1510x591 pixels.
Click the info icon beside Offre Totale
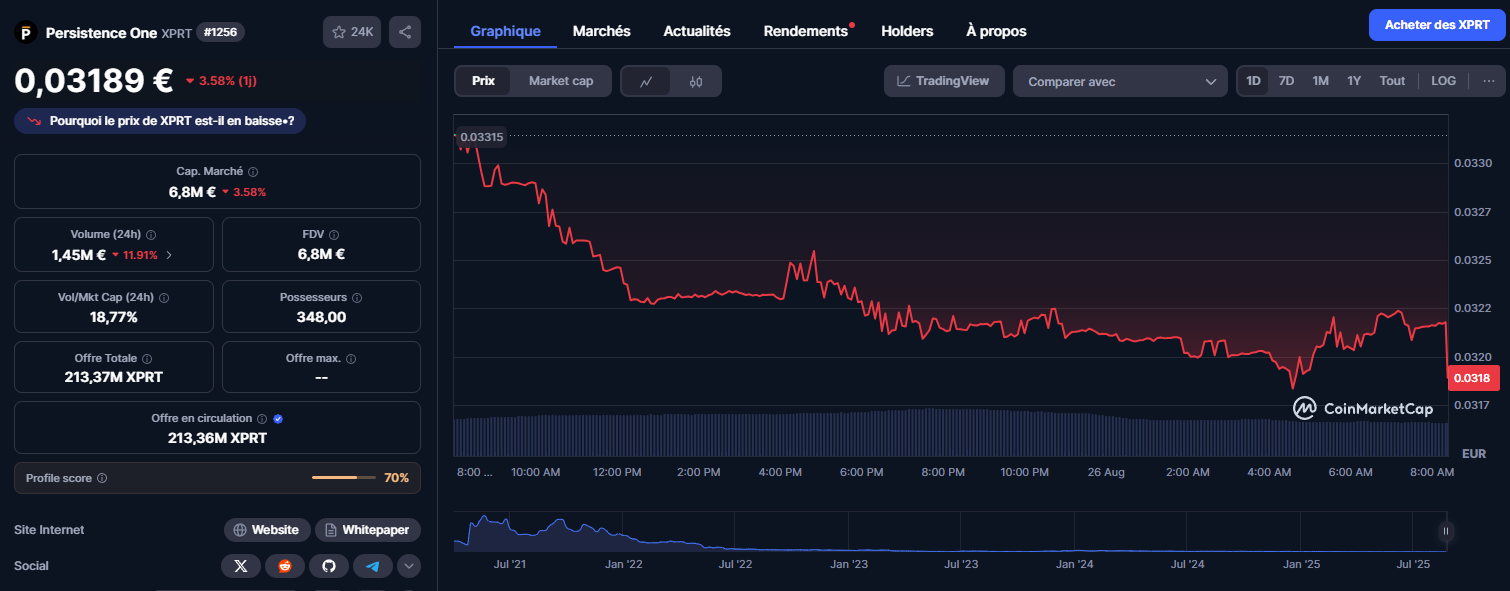point(147,358)
